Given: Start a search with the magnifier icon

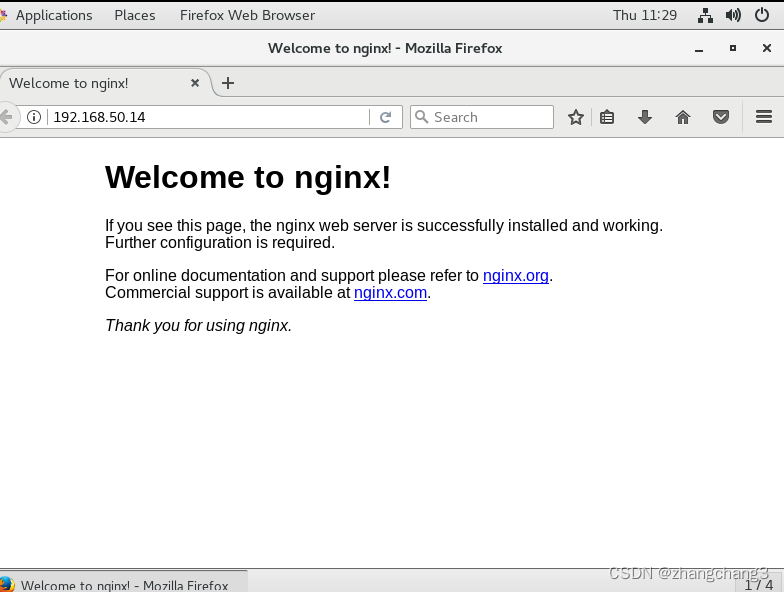Looking at the screenshot, I should click(x=422, y=117).
